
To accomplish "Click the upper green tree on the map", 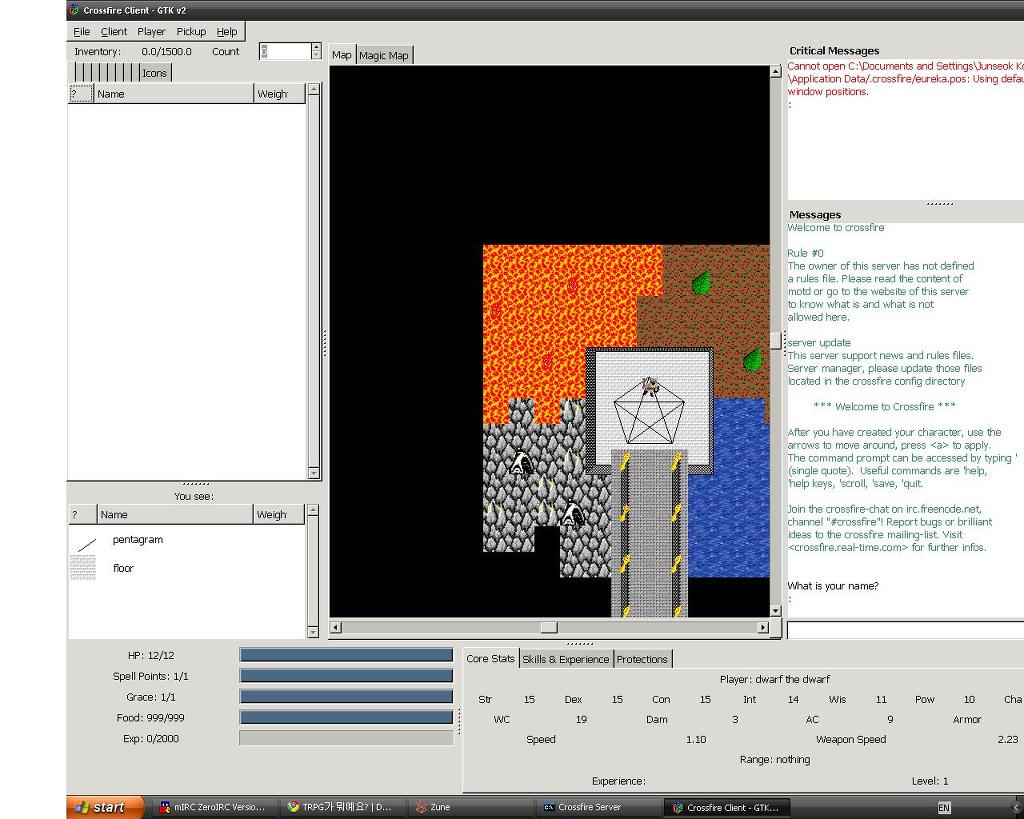I will pos(702,283).
